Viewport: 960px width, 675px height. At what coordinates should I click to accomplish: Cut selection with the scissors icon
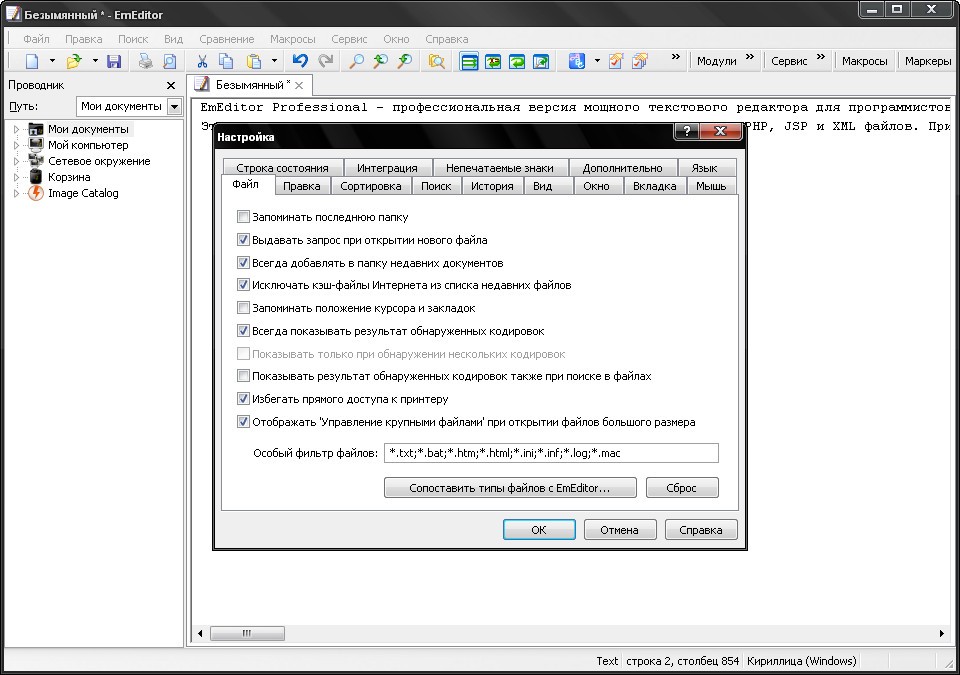(202, 61)
